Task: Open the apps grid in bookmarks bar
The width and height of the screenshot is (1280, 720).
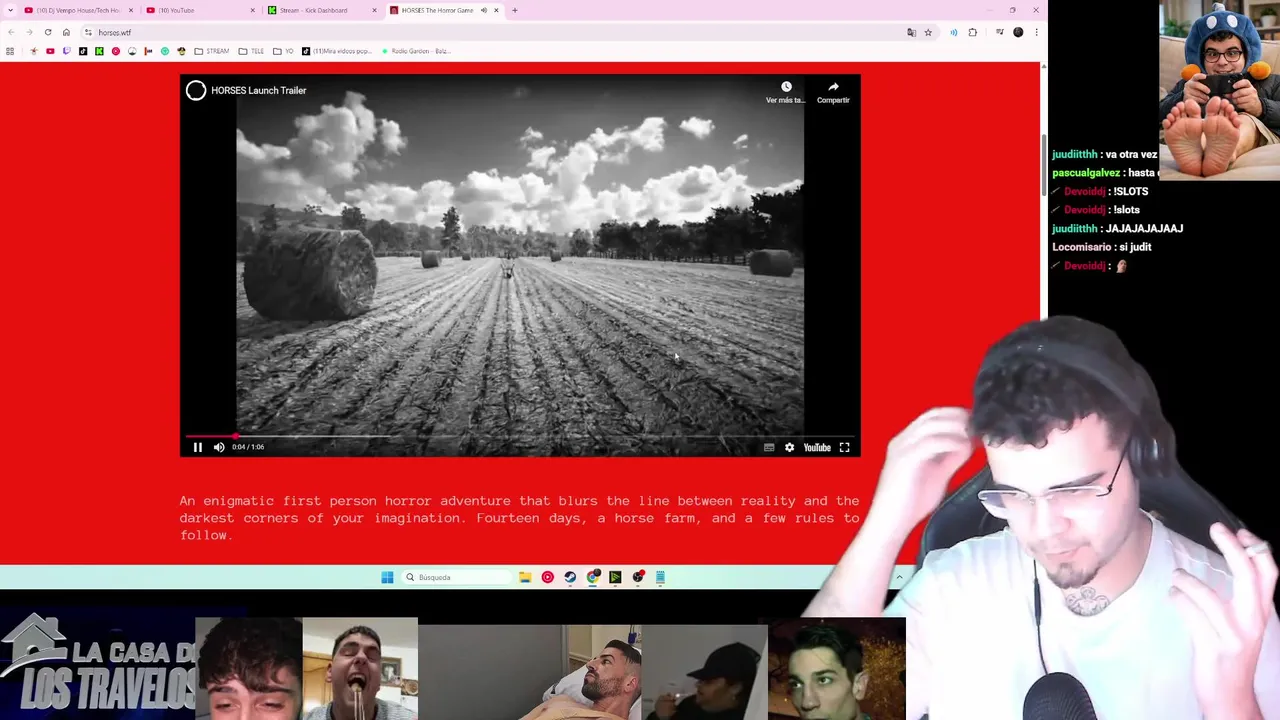Action: [10, 51]
